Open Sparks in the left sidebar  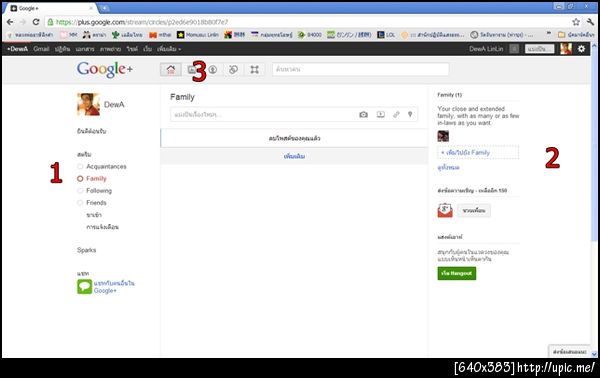(x=86, y=250)
